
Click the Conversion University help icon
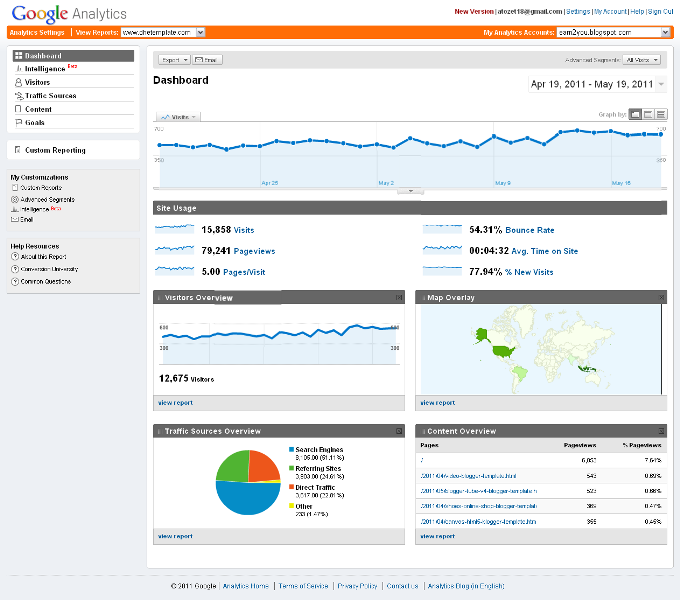click(x=15, y=269)
